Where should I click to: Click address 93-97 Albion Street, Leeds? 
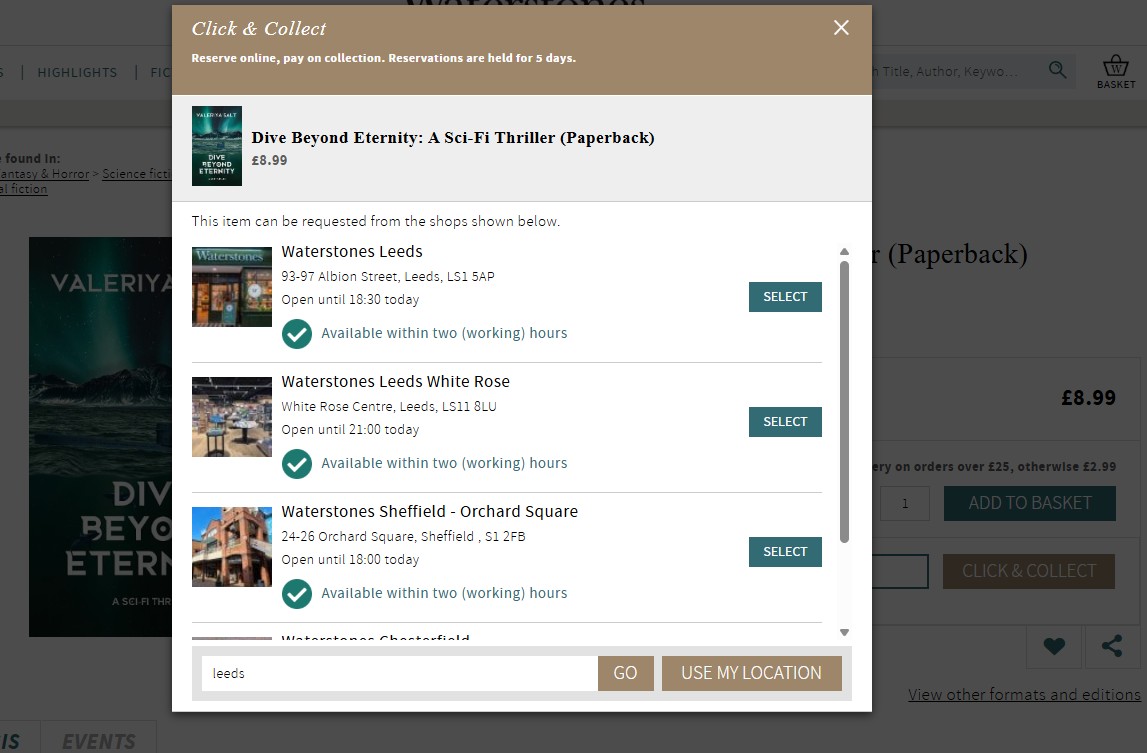388,277
